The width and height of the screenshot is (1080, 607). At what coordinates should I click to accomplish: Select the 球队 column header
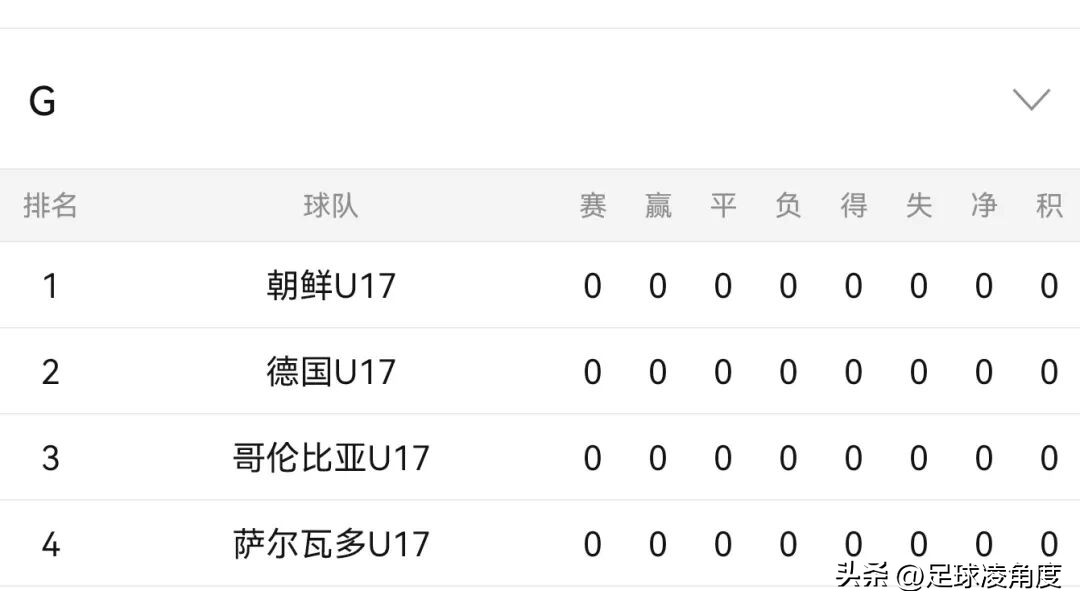pos(333,205)
